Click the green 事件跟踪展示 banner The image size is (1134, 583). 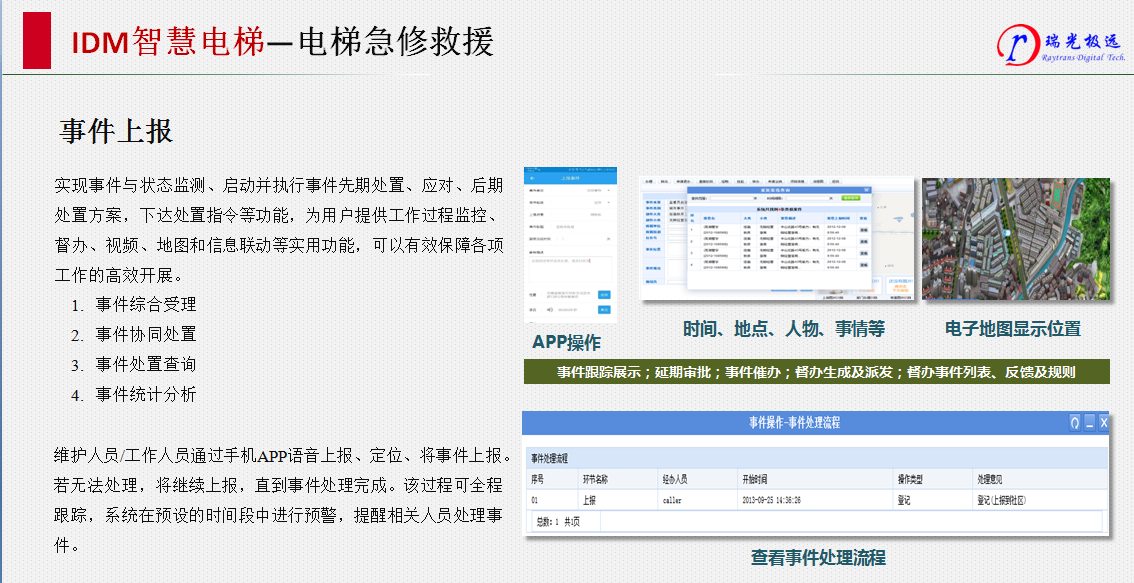[816, 372]
